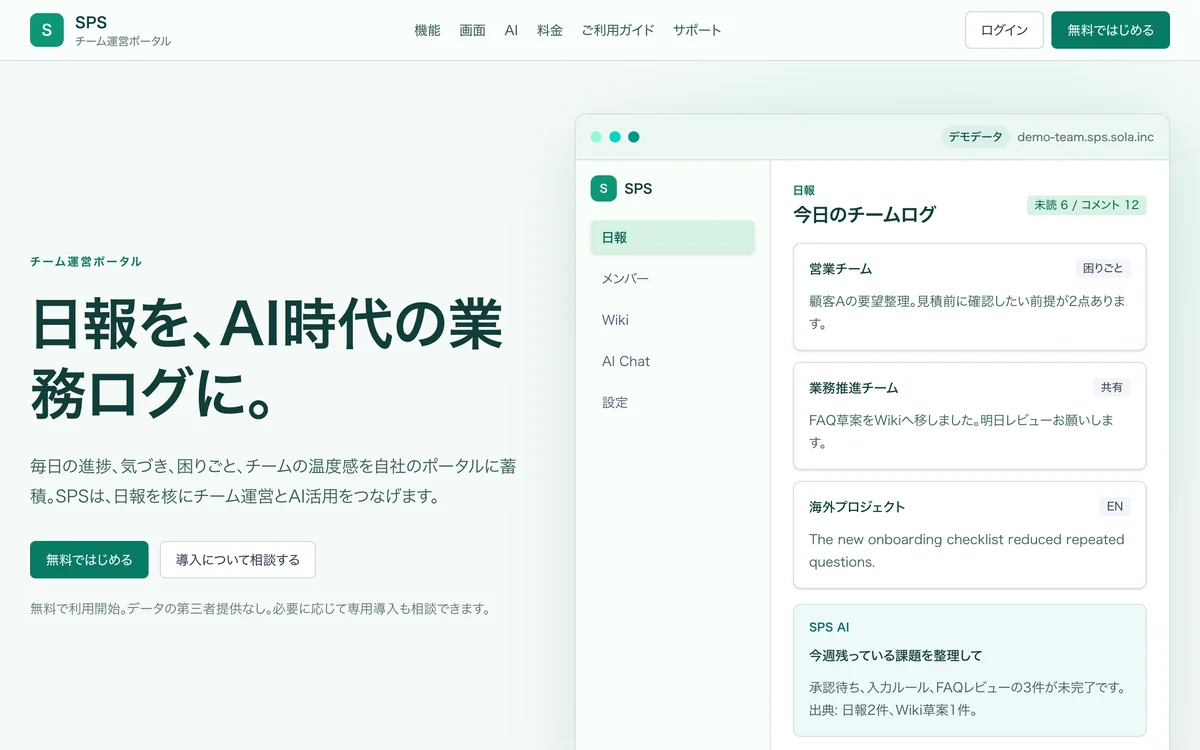The height and width of the screenshot is (750, 1200).
Task: Click demo-team.sps.sola.inc address text
Action: [x=1085, y=137]
